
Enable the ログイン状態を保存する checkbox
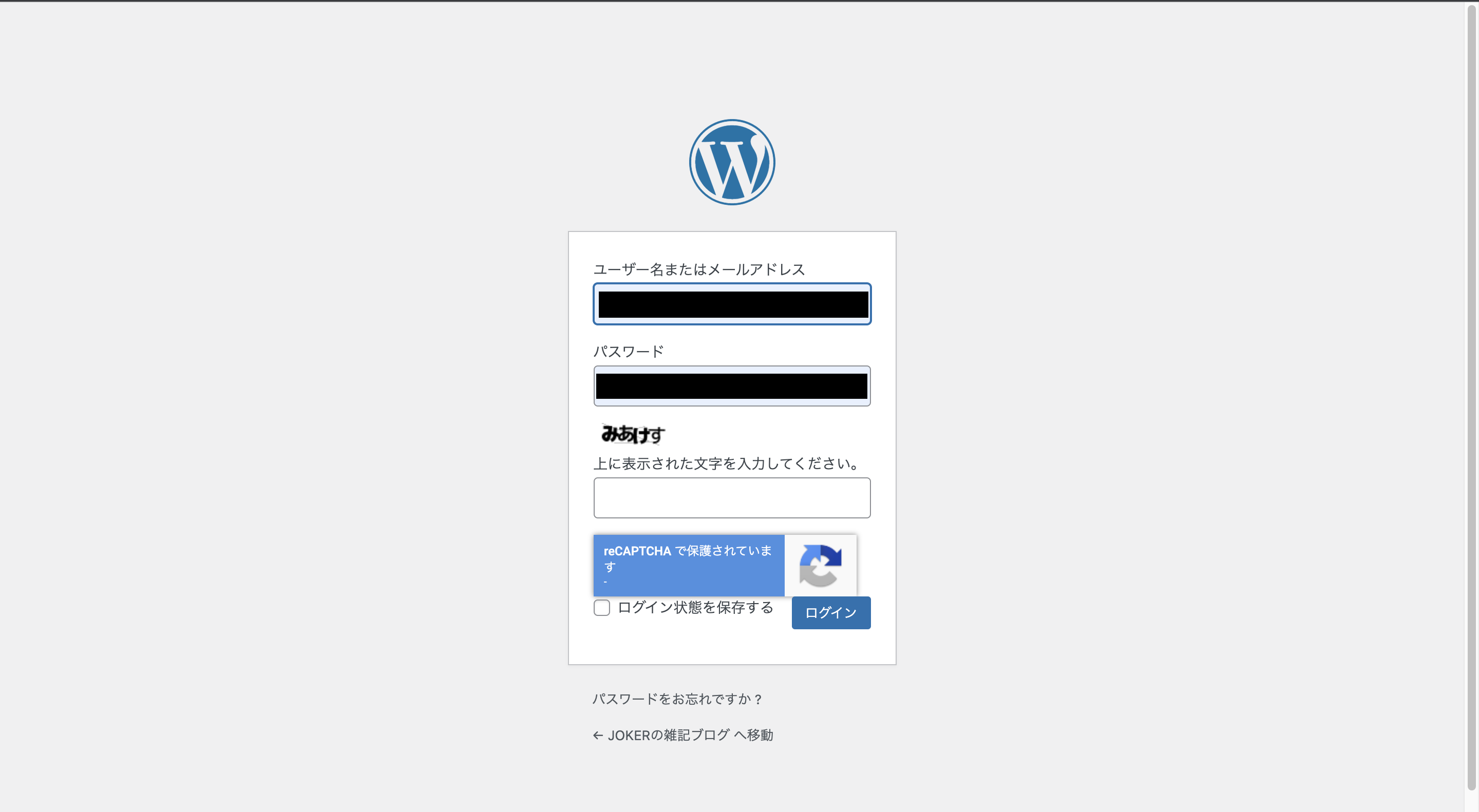602,608
